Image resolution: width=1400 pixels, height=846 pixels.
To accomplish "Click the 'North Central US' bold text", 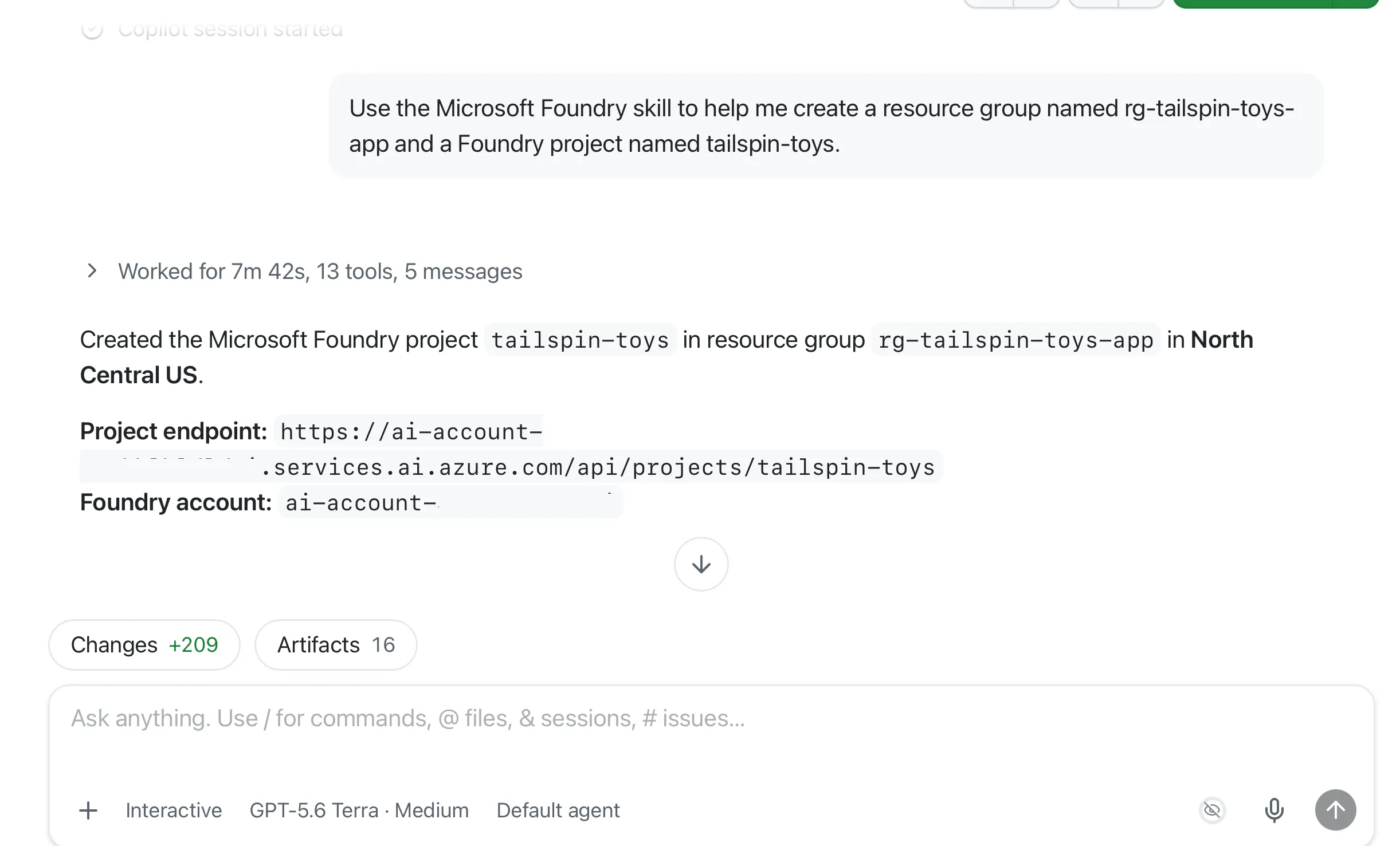I will 666,357.
